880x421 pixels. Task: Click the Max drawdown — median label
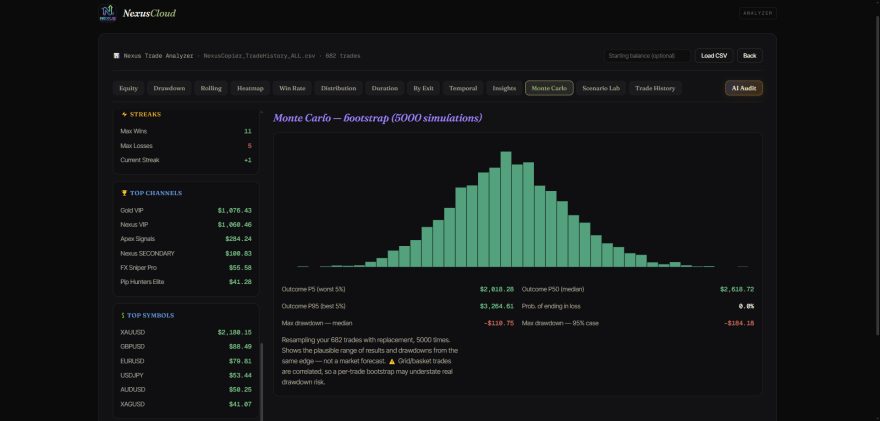click(x=317, y=323)
